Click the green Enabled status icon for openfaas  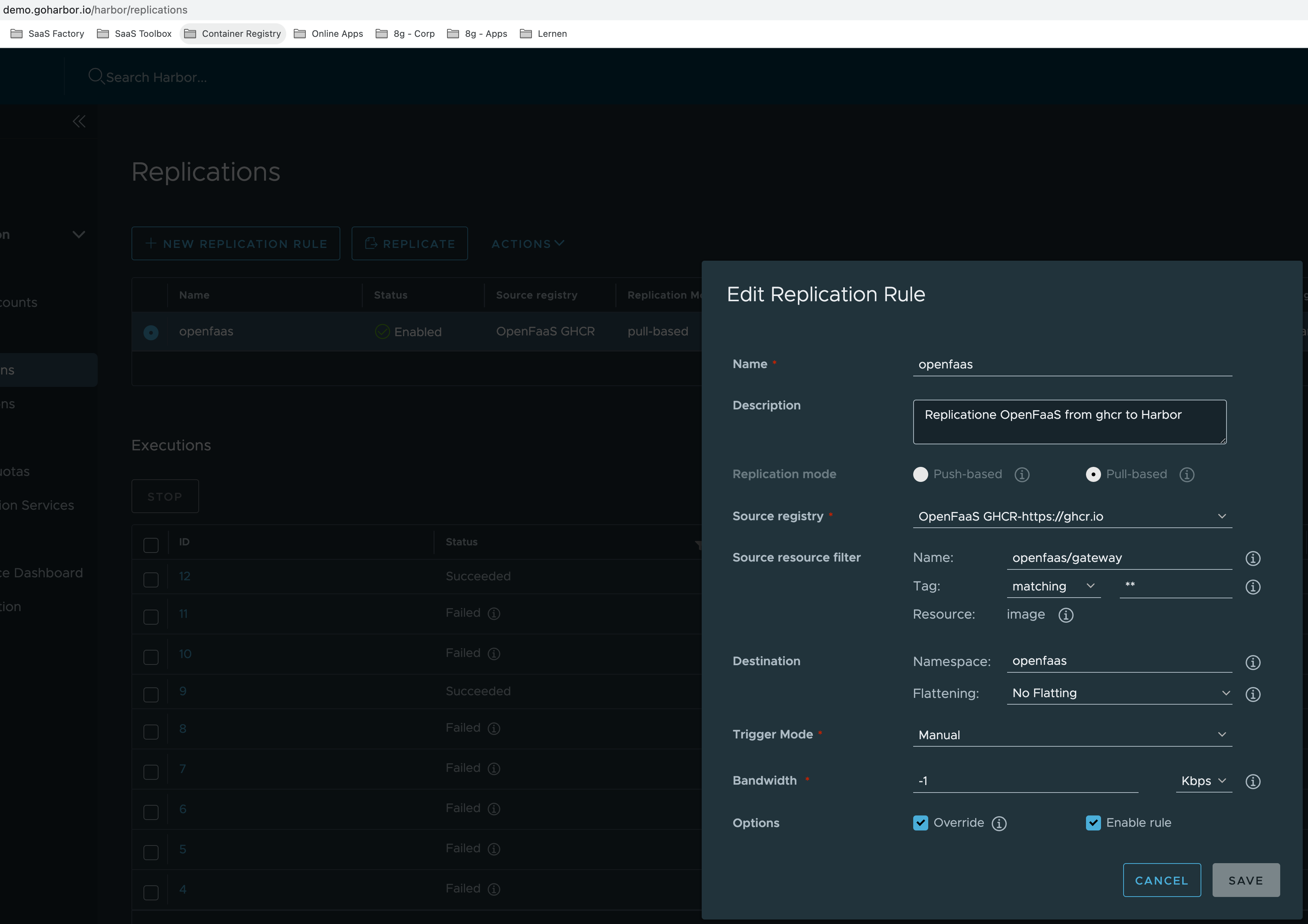click(x=382, y=332)
